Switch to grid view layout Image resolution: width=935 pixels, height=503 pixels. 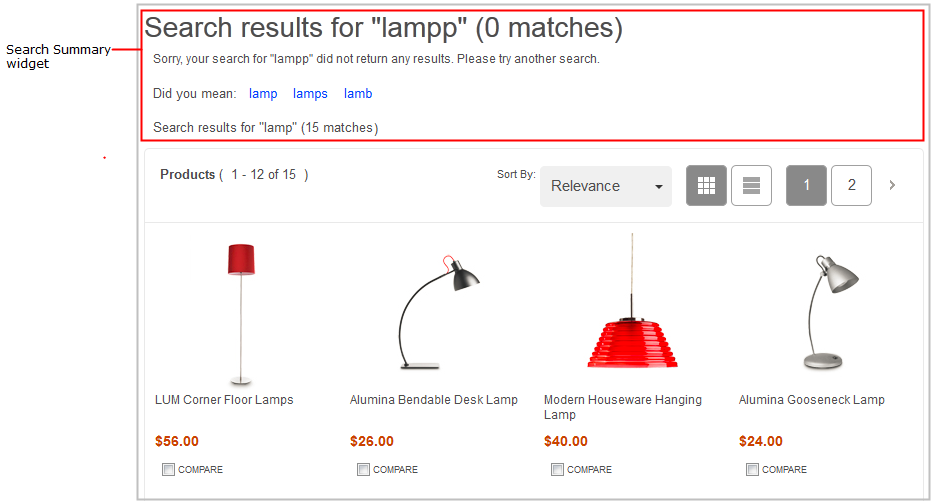pos(706,186)
